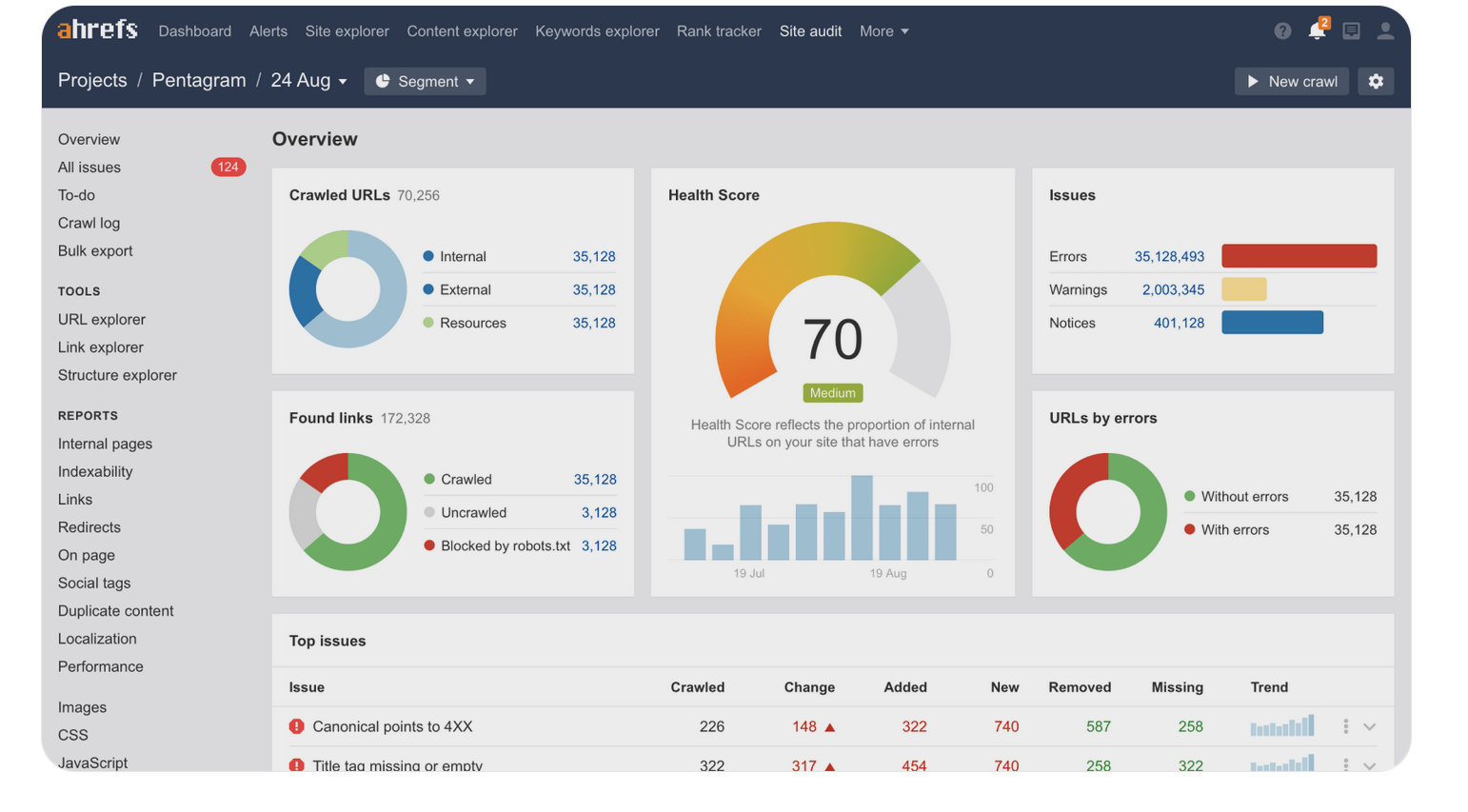This screenshot has width=1468, height=812.
Task: Select Site audit in top menu
Action: pos(810,31)
